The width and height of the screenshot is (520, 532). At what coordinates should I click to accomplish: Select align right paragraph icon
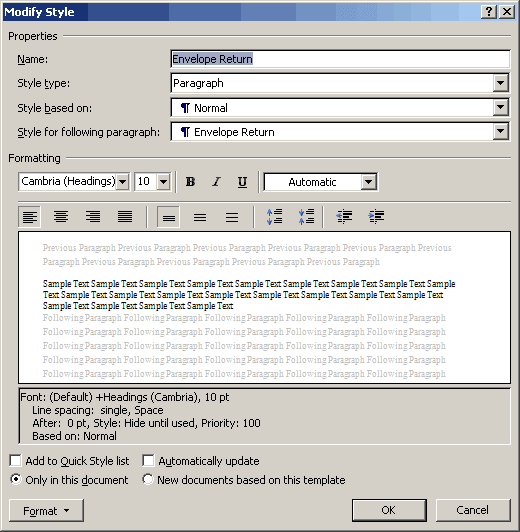tap(93, 217)
